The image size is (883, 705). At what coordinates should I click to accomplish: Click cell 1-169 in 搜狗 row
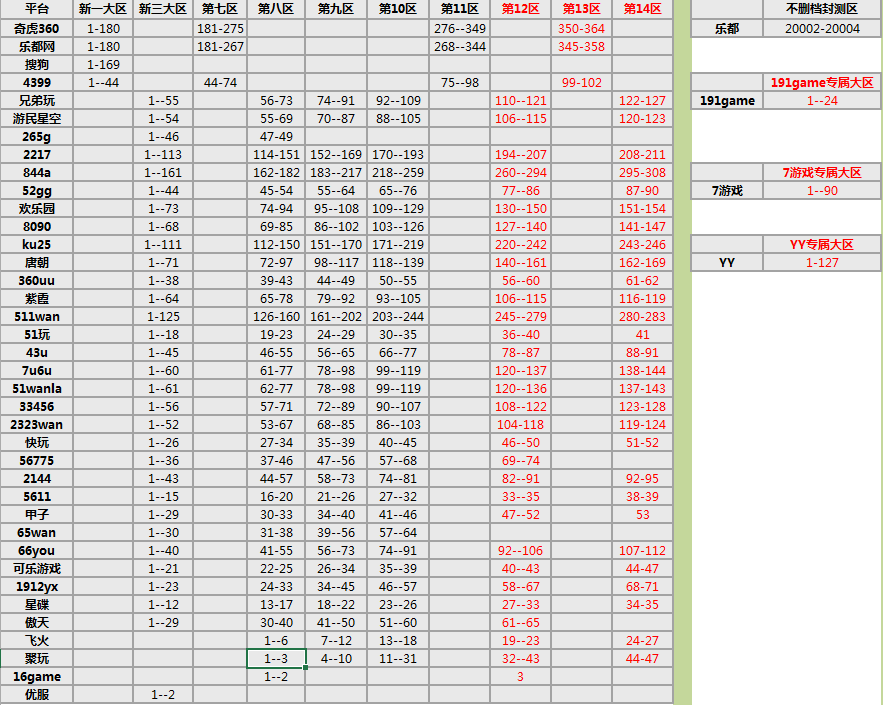(103, 64)
